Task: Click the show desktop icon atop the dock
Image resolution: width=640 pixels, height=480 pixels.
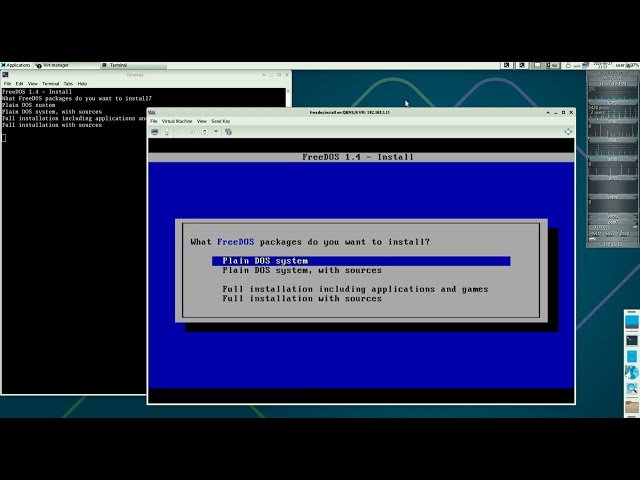Action: click(x=631, y=322)
